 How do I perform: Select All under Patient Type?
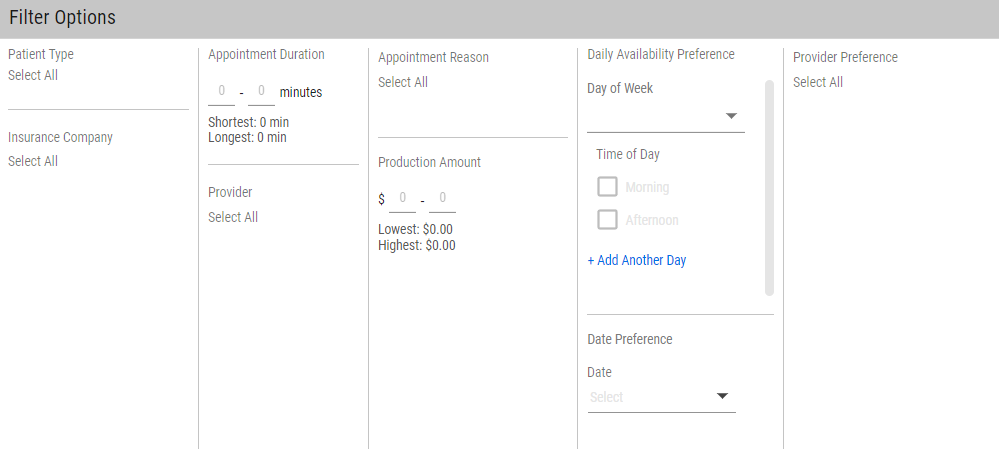[33, 75]
